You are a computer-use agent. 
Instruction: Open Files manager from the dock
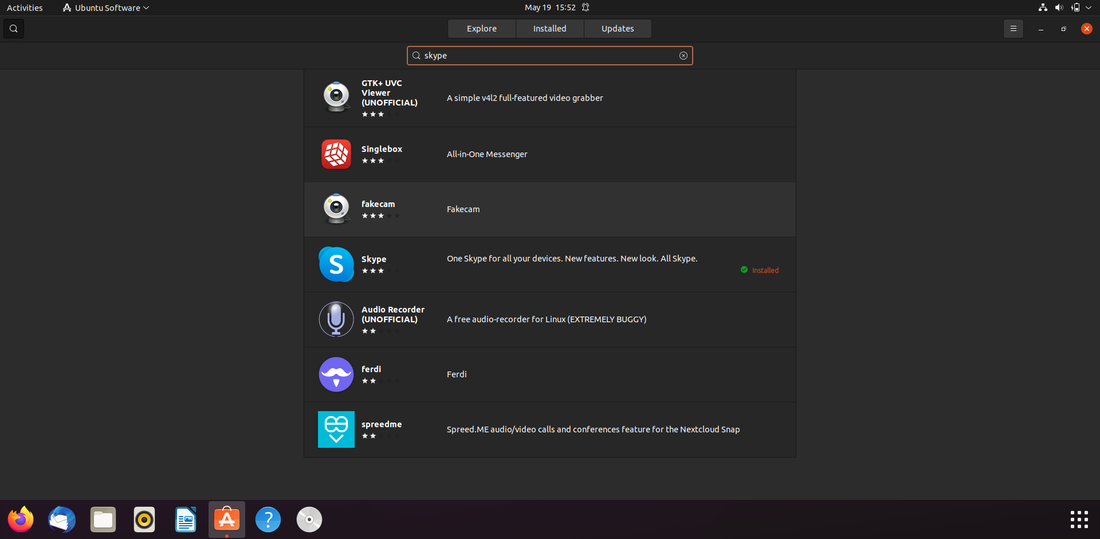click(x=103, y=519)
